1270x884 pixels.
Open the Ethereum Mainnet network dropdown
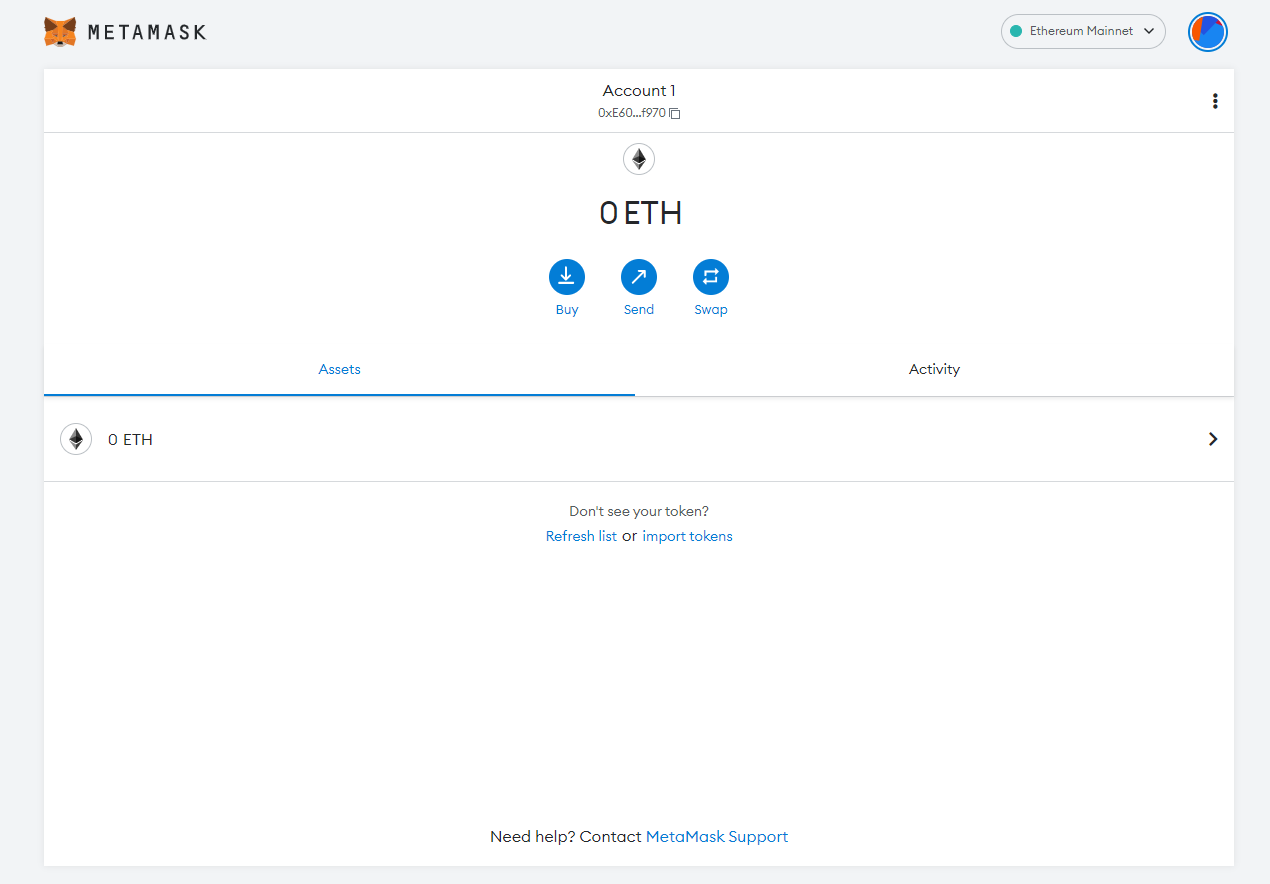[1083, 31]
